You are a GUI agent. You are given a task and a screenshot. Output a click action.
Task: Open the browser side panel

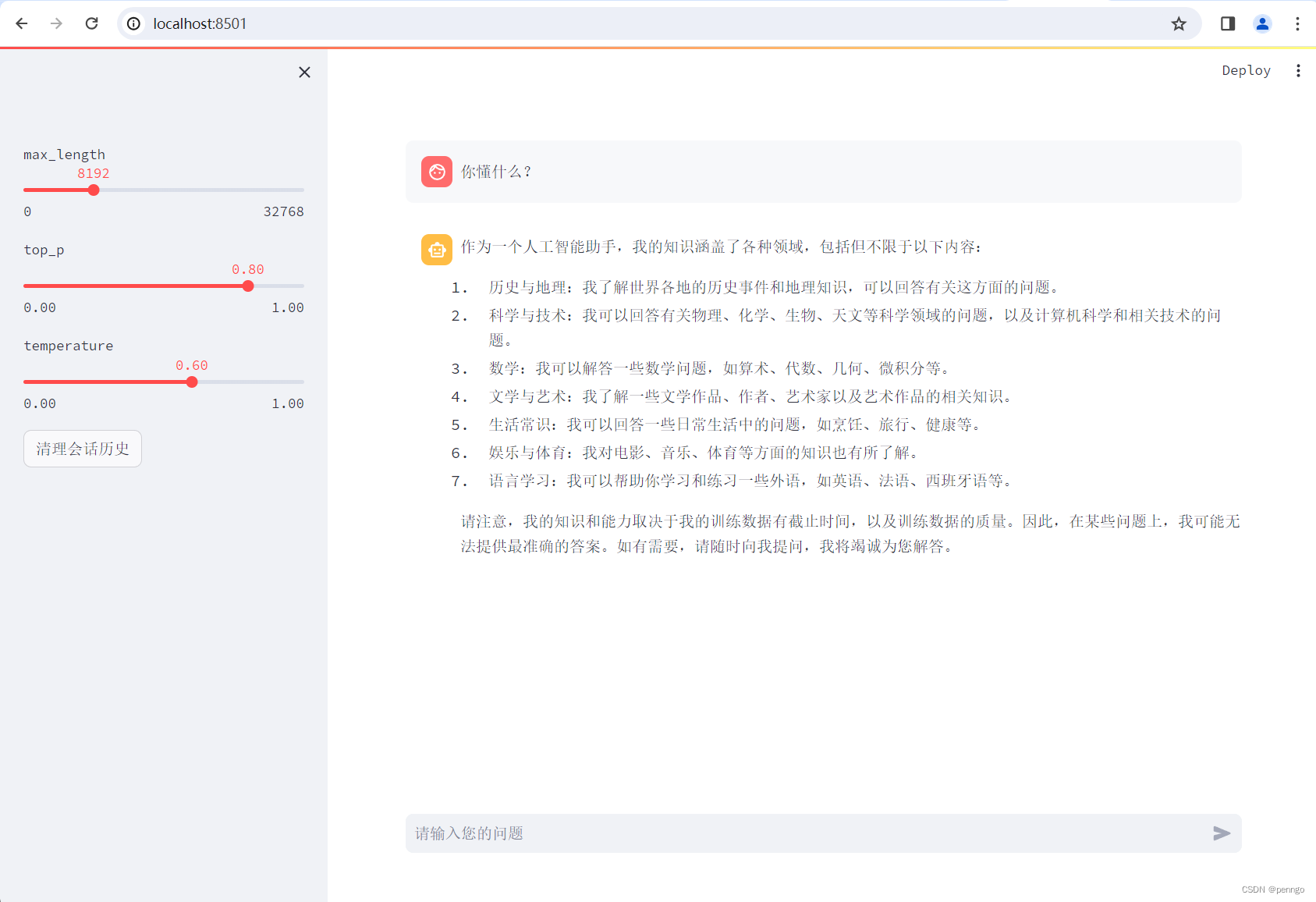(1228, 23)
